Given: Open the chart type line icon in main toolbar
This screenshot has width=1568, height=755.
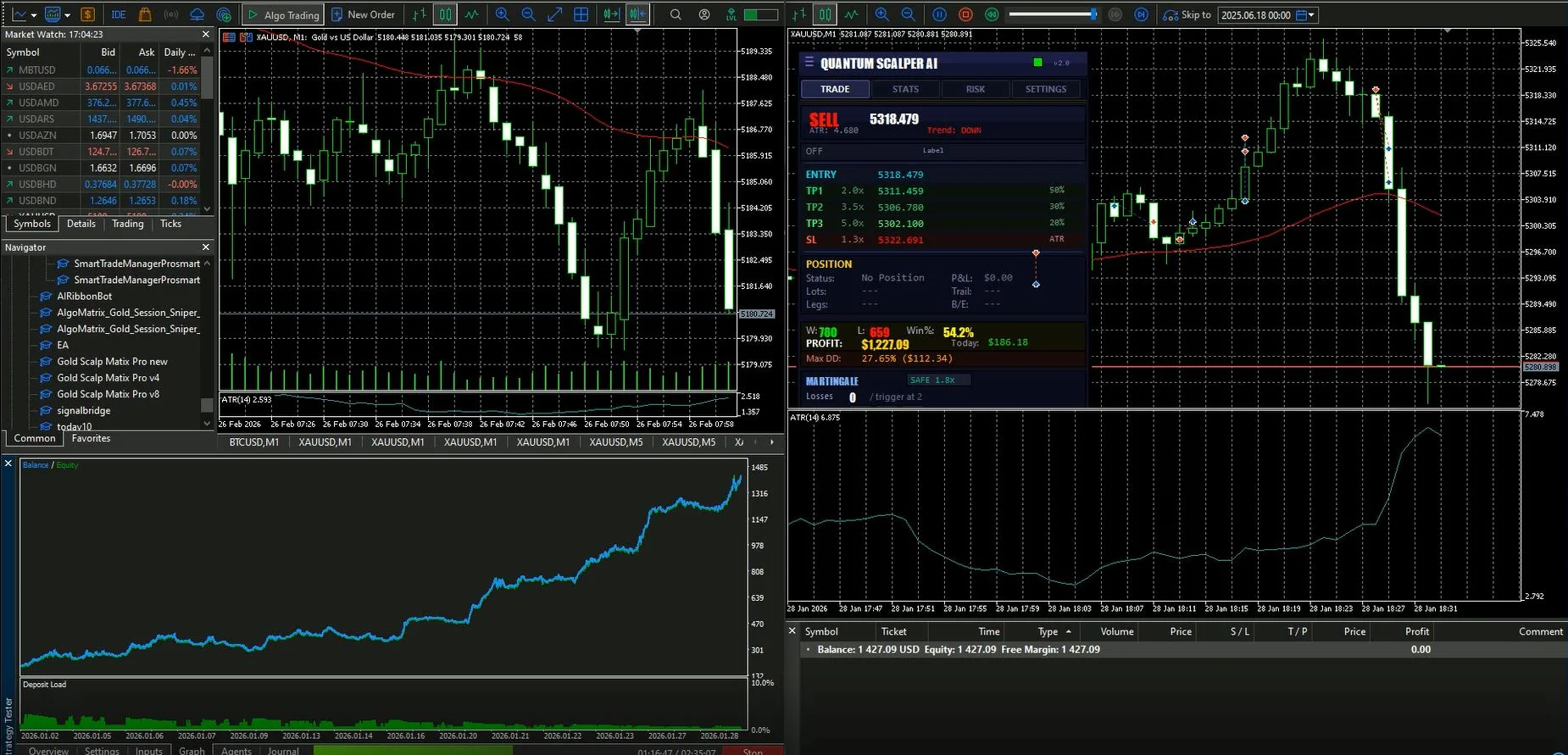Looking at the screenshot, I should (19, 14).
